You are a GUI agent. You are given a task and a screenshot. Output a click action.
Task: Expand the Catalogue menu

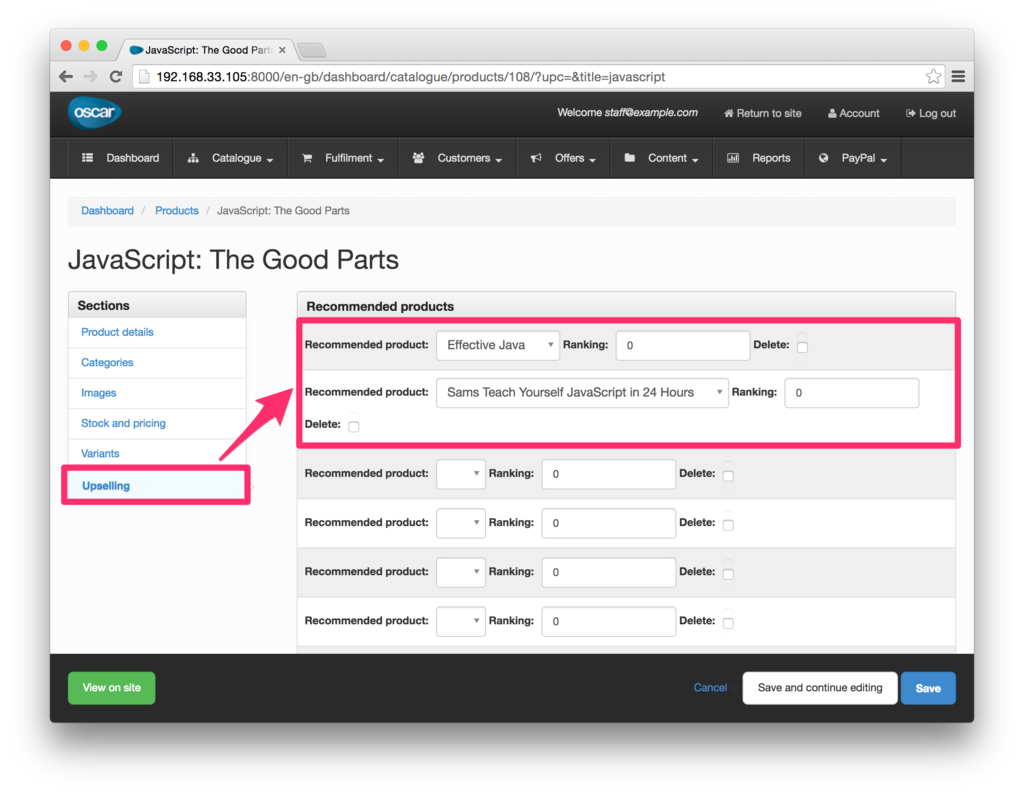coord(231,158)
